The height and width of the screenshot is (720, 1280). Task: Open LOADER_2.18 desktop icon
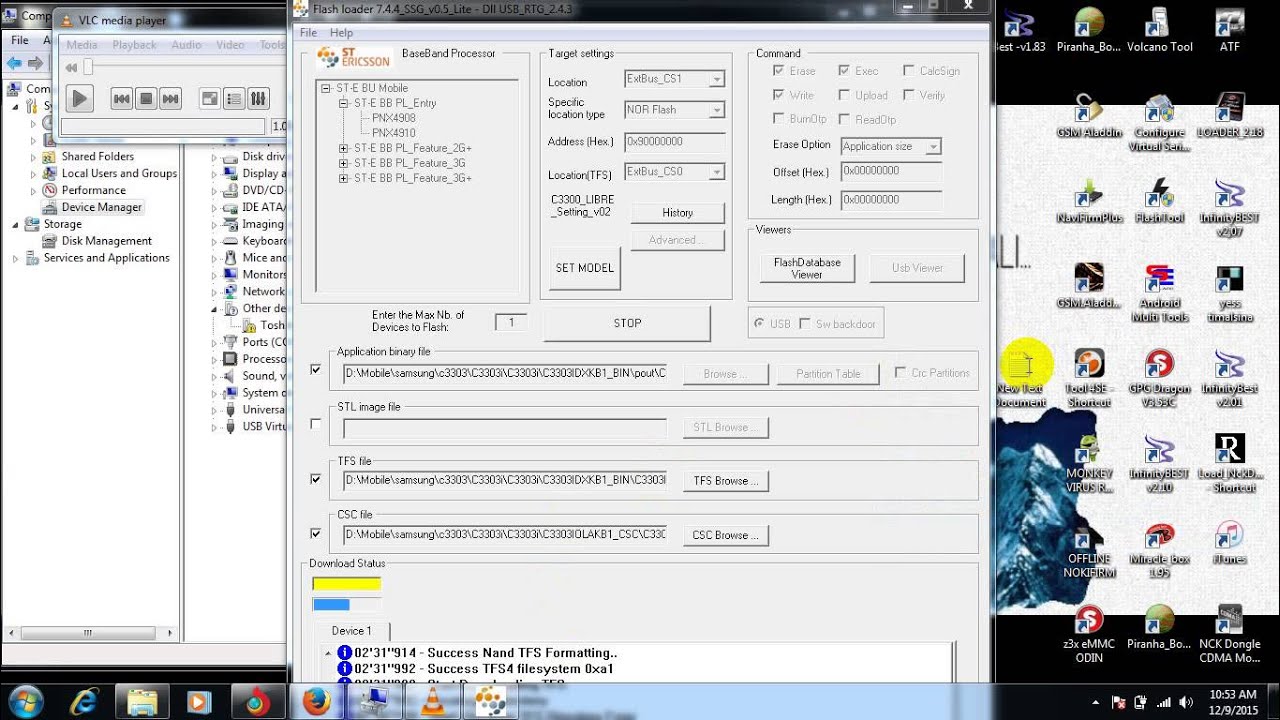1229,116
